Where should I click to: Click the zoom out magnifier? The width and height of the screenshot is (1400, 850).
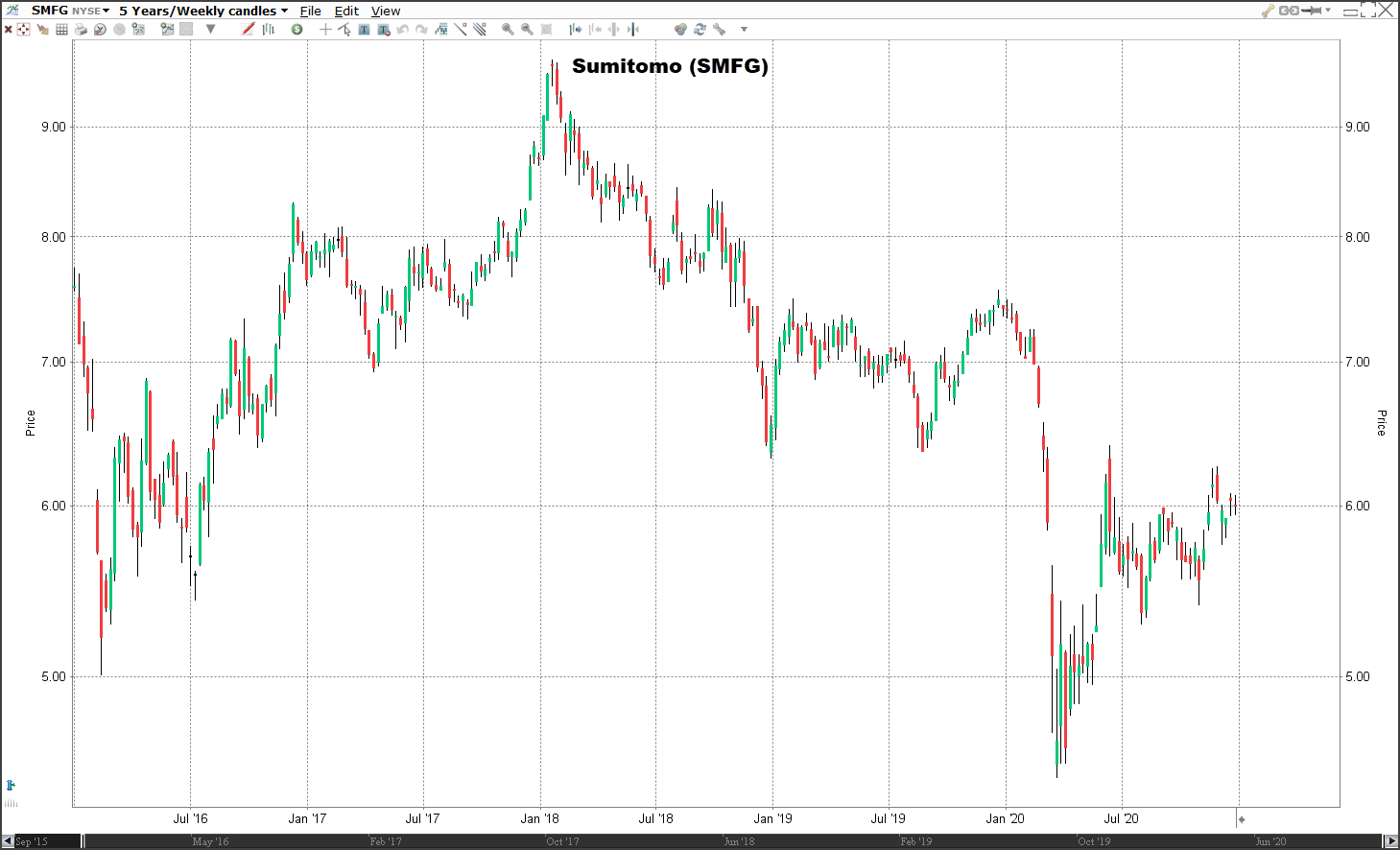pos(527,29)
